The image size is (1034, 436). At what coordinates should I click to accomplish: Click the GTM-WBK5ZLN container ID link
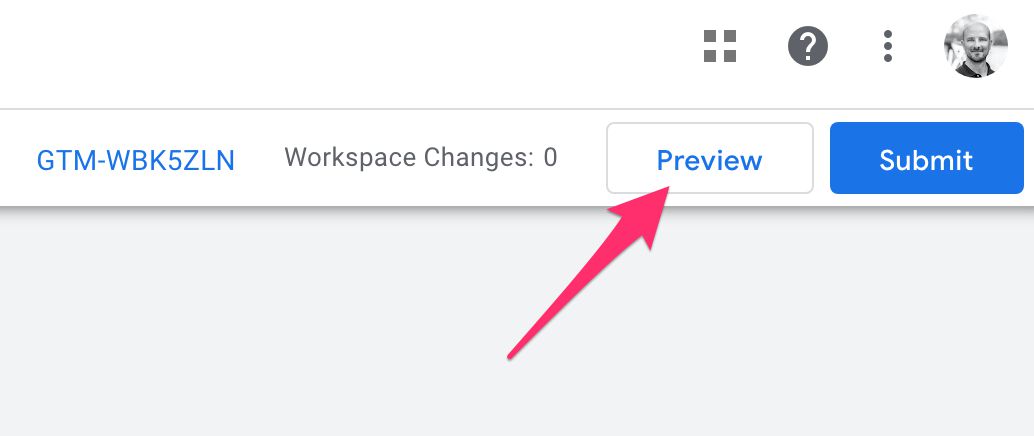click(x=135, y=160)
